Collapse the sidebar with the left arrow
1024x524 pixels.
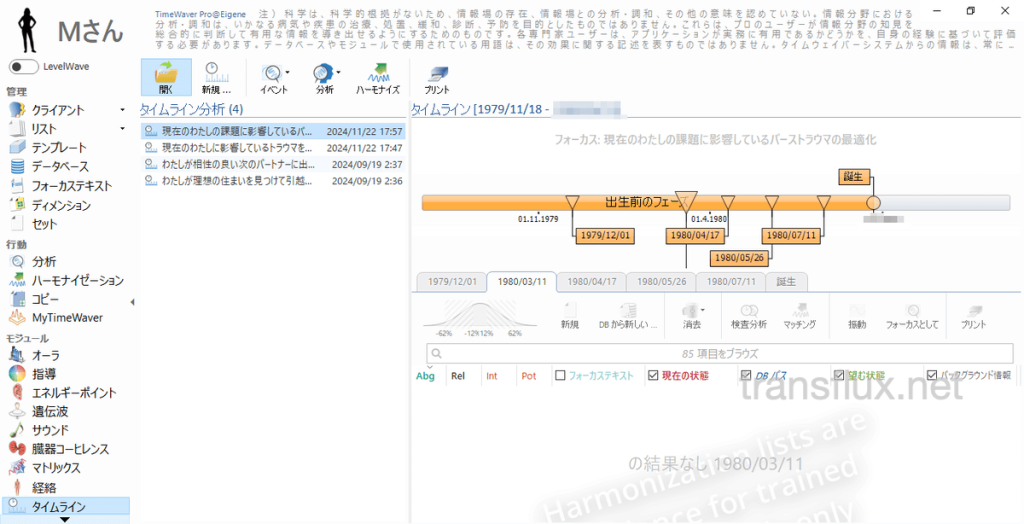[x=133, y=303]
